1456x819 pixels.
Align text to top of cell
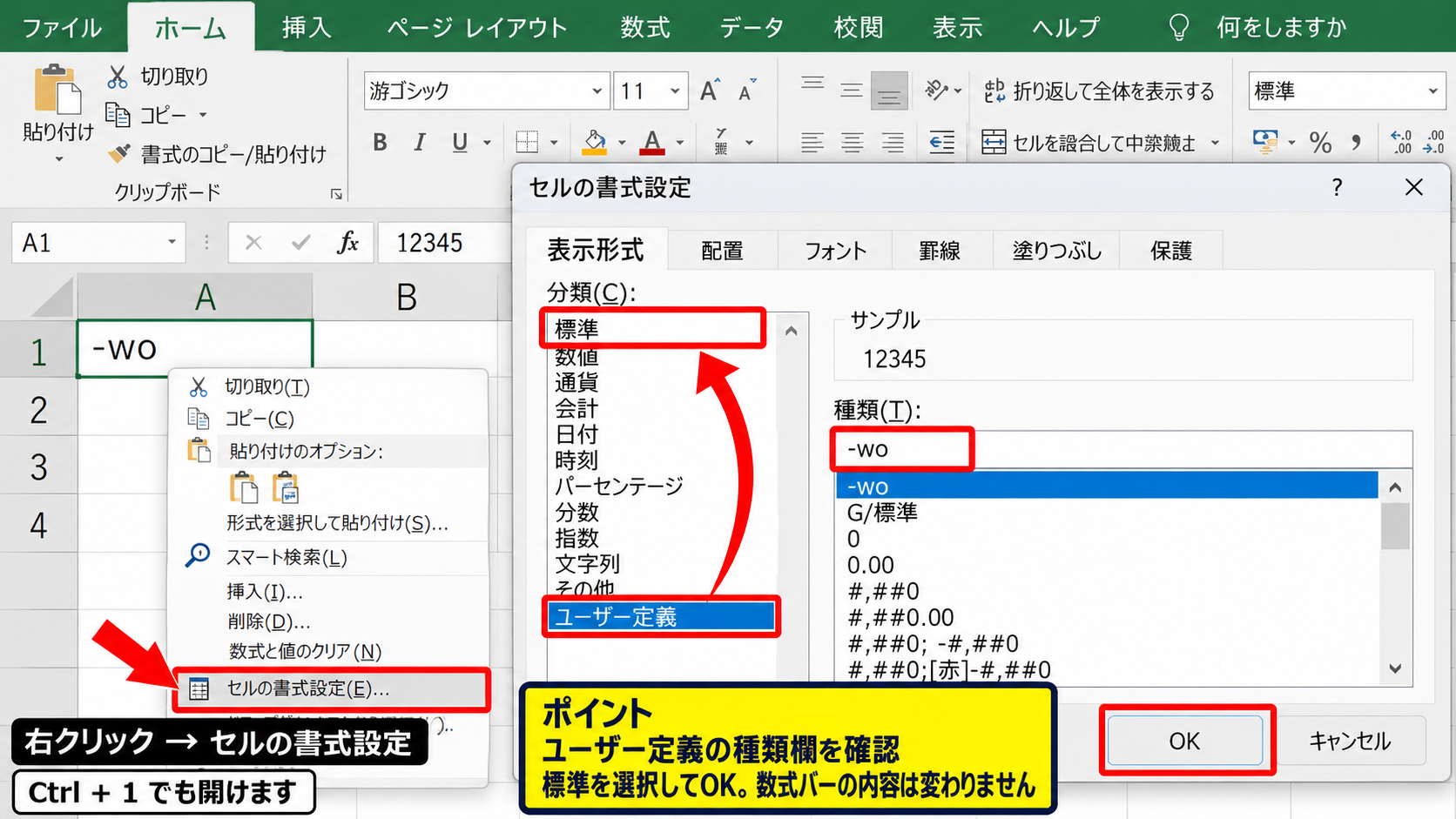click(x=812, y=85)
